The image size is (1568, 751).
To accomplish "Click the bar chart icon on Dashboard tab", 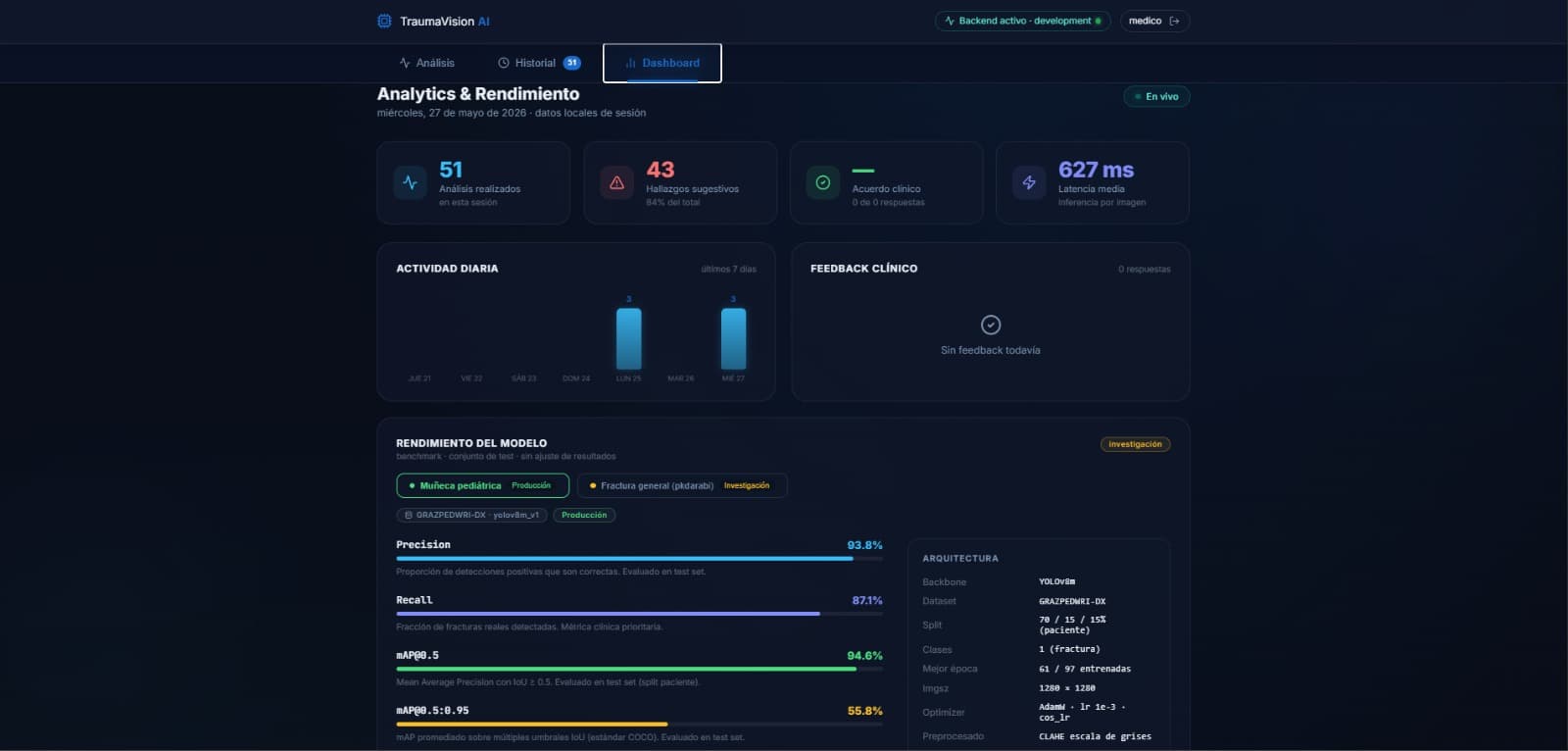I will [x=631, y=63].
